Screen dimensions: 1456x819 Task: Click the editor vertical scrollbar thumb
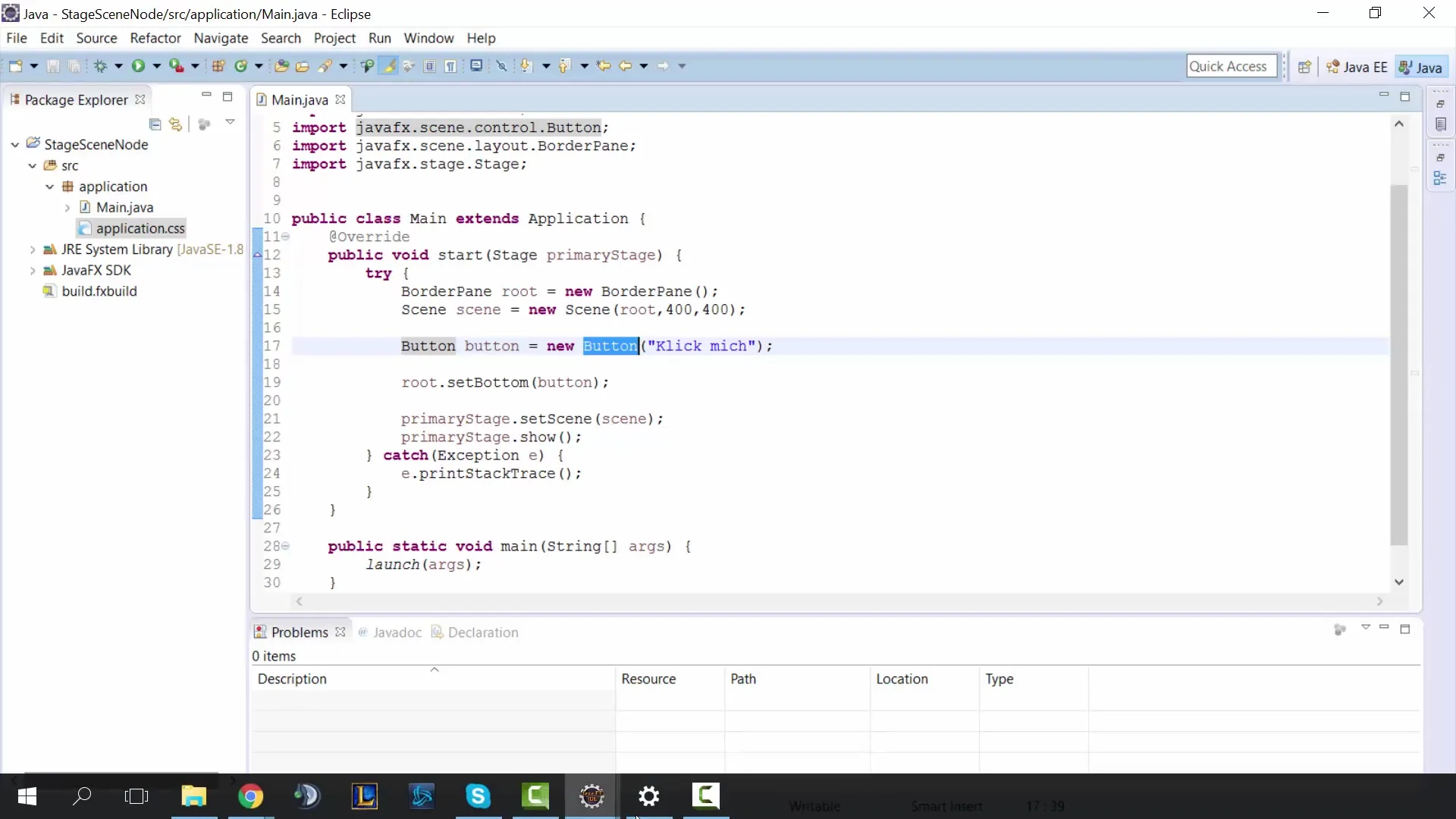(1398, 364)
